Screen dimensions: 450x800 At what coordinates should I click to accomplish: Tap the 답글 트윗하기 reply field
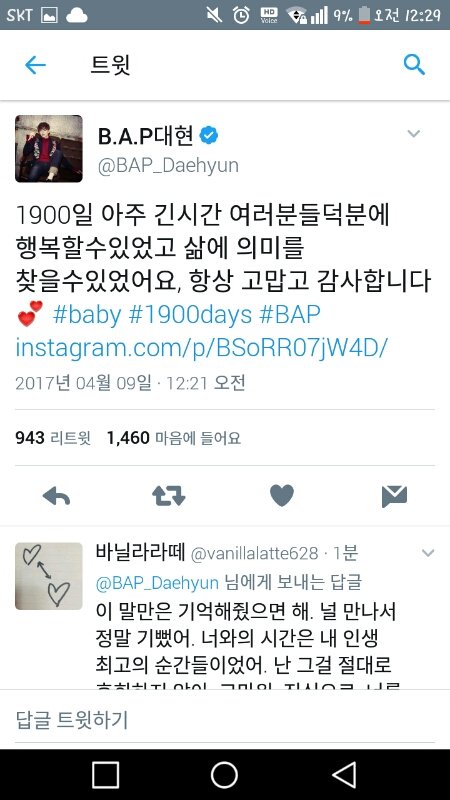(x=225, y=720)
